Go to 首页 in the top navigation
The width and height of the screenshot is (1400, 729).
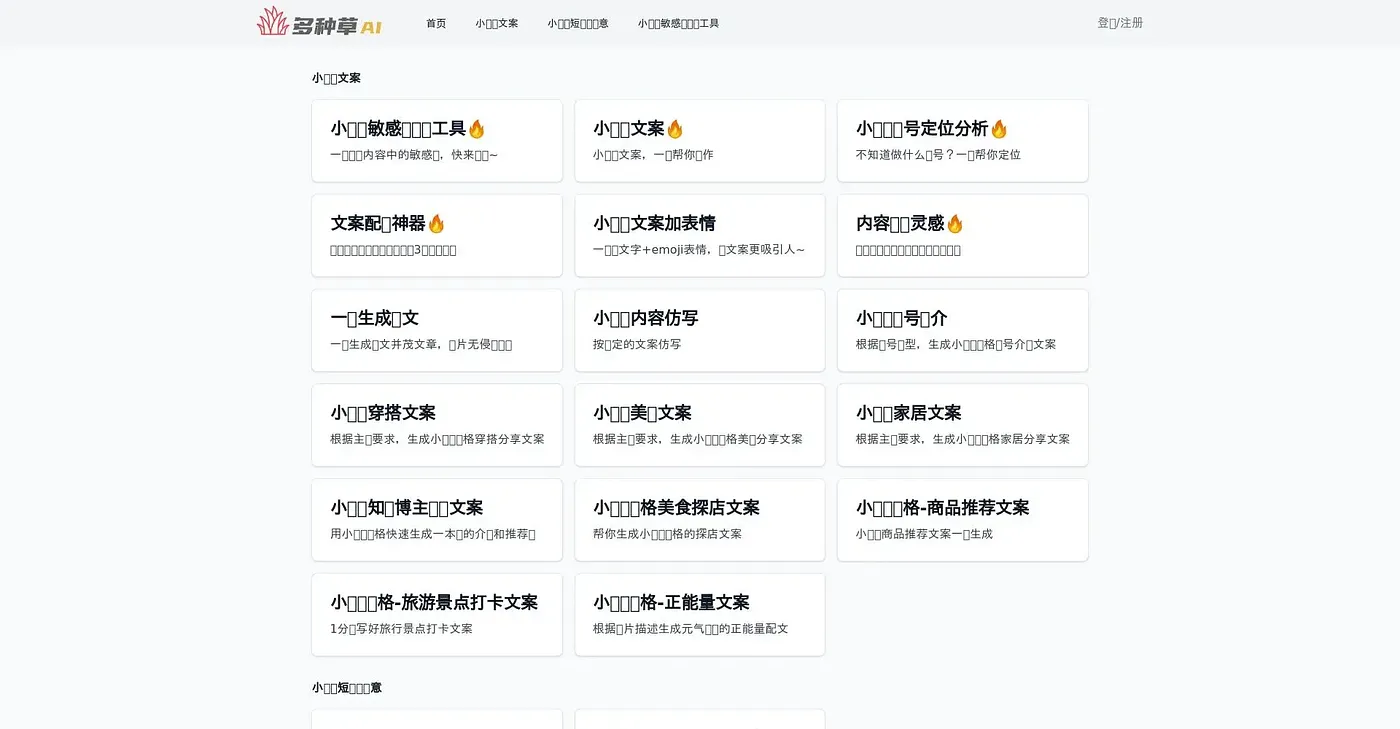(436, 23)
